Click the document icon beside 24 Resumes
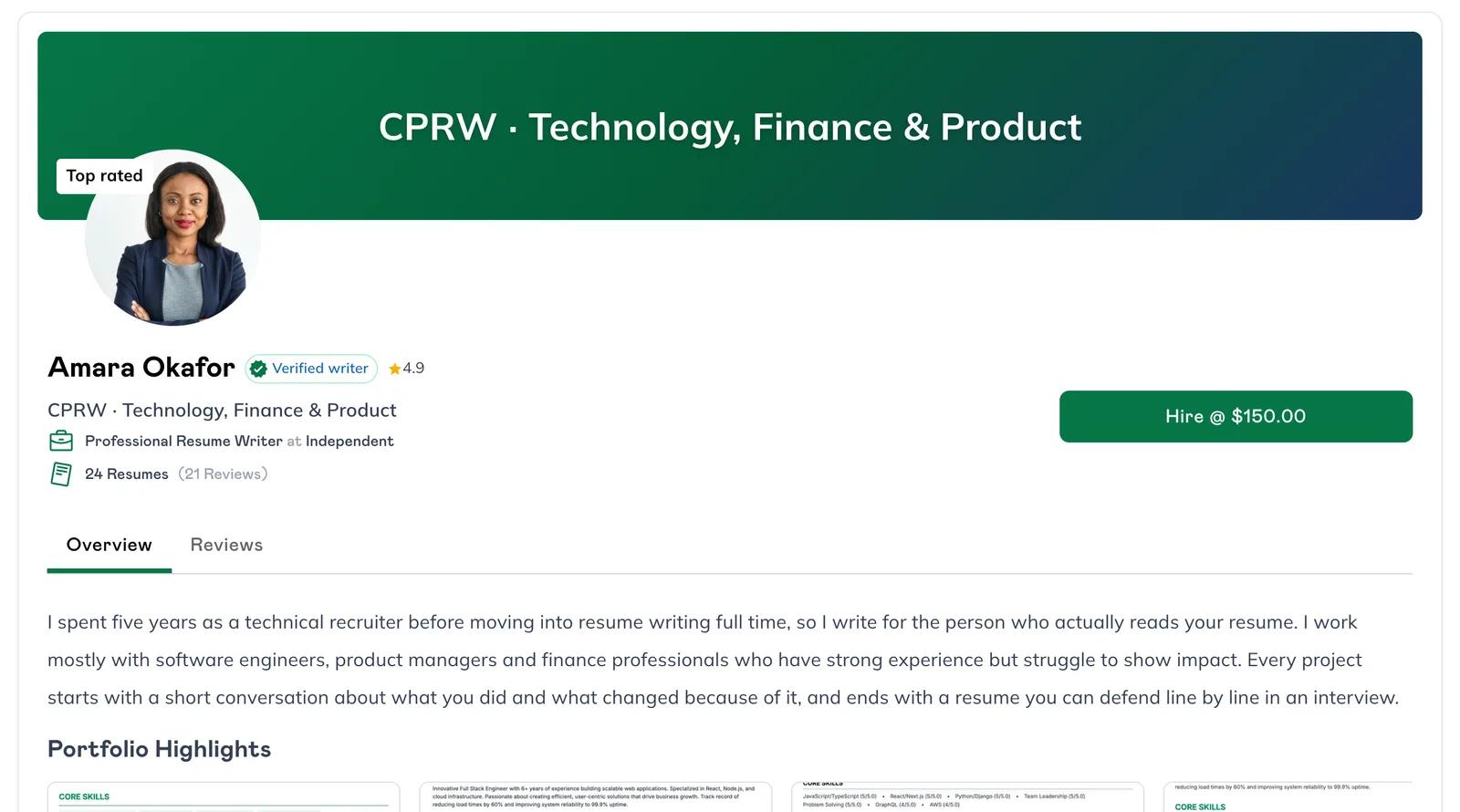1460x812 pixels. tap(61, 474)
